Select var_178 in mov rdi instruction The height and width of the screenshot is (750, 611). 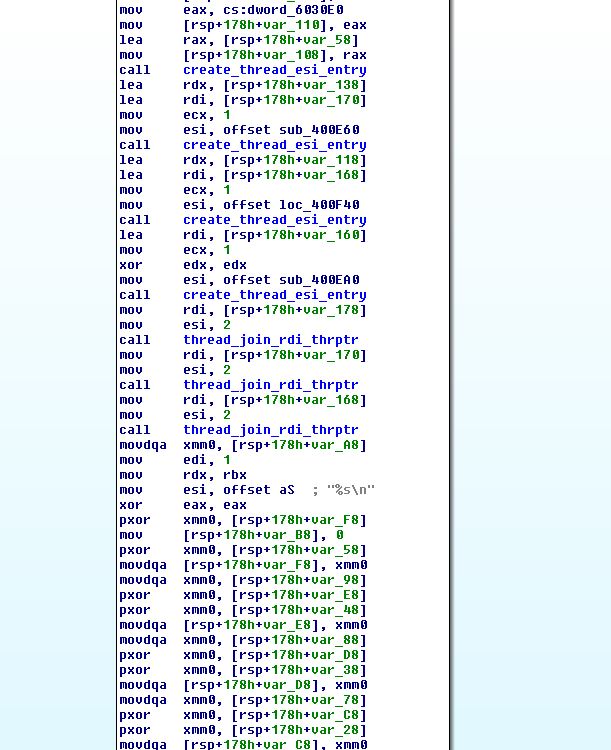click(332, 310)
